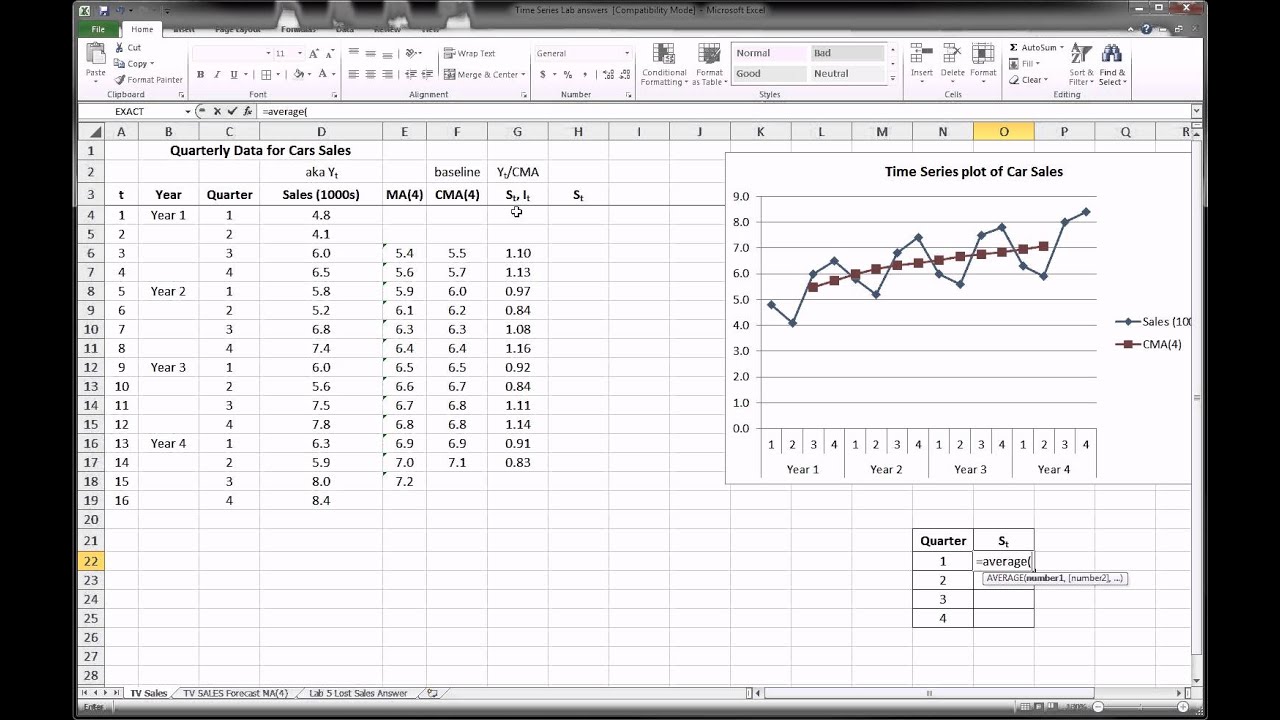The height and width of the screenshot is (720, 1280).
Task: Open Find & Select binoculars menu
Action: (1112, 64)
